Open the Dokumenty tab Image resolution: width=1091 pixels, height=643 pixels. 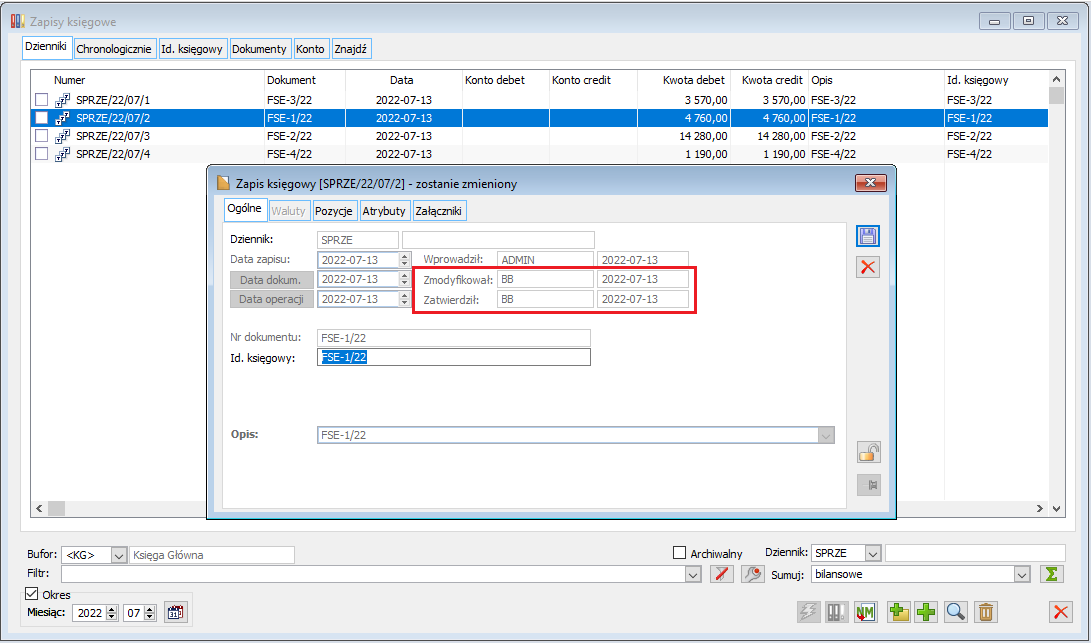pyautogui.click(x=259, y=49)
